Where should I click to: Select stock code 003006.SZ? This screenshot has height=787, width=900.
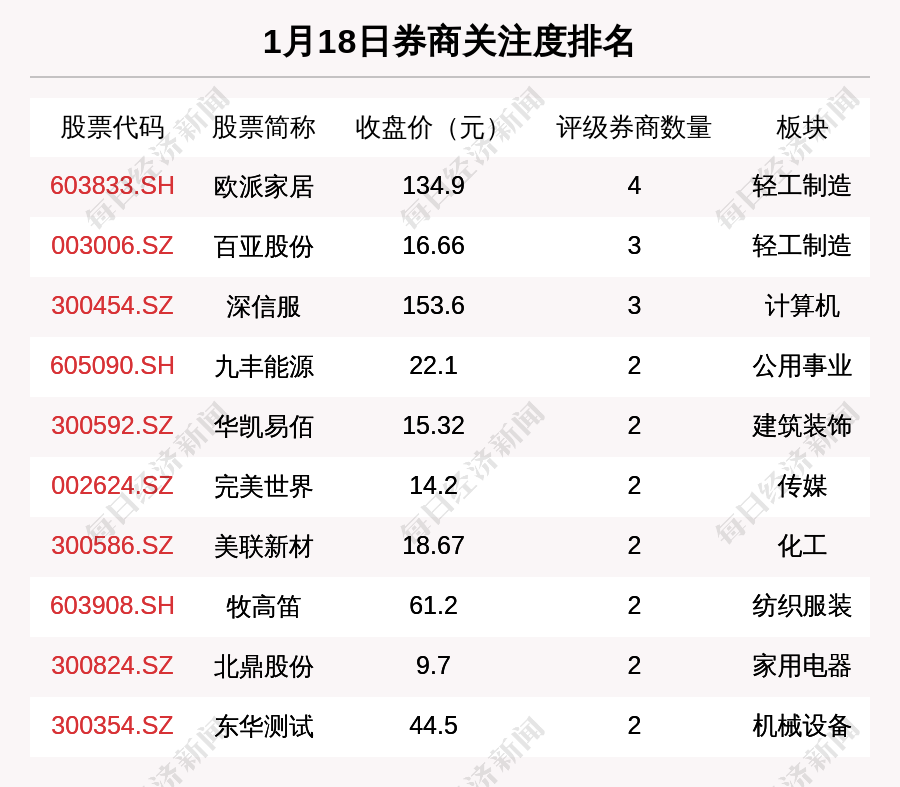[112, 246]
